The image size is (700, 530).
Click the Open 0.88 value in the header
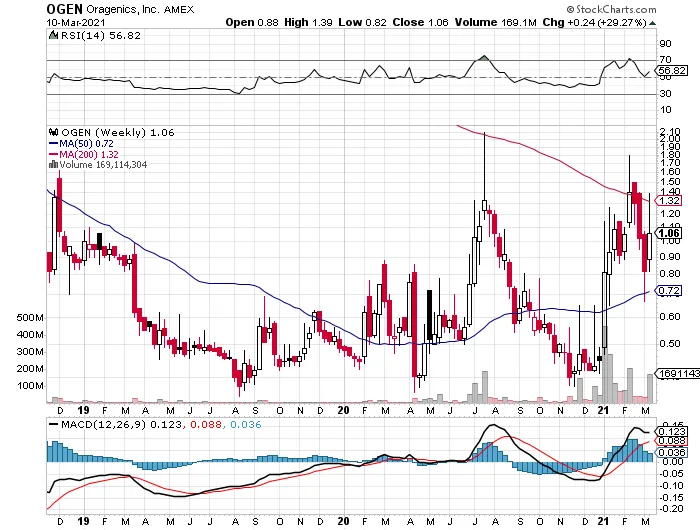coord(252,22)
